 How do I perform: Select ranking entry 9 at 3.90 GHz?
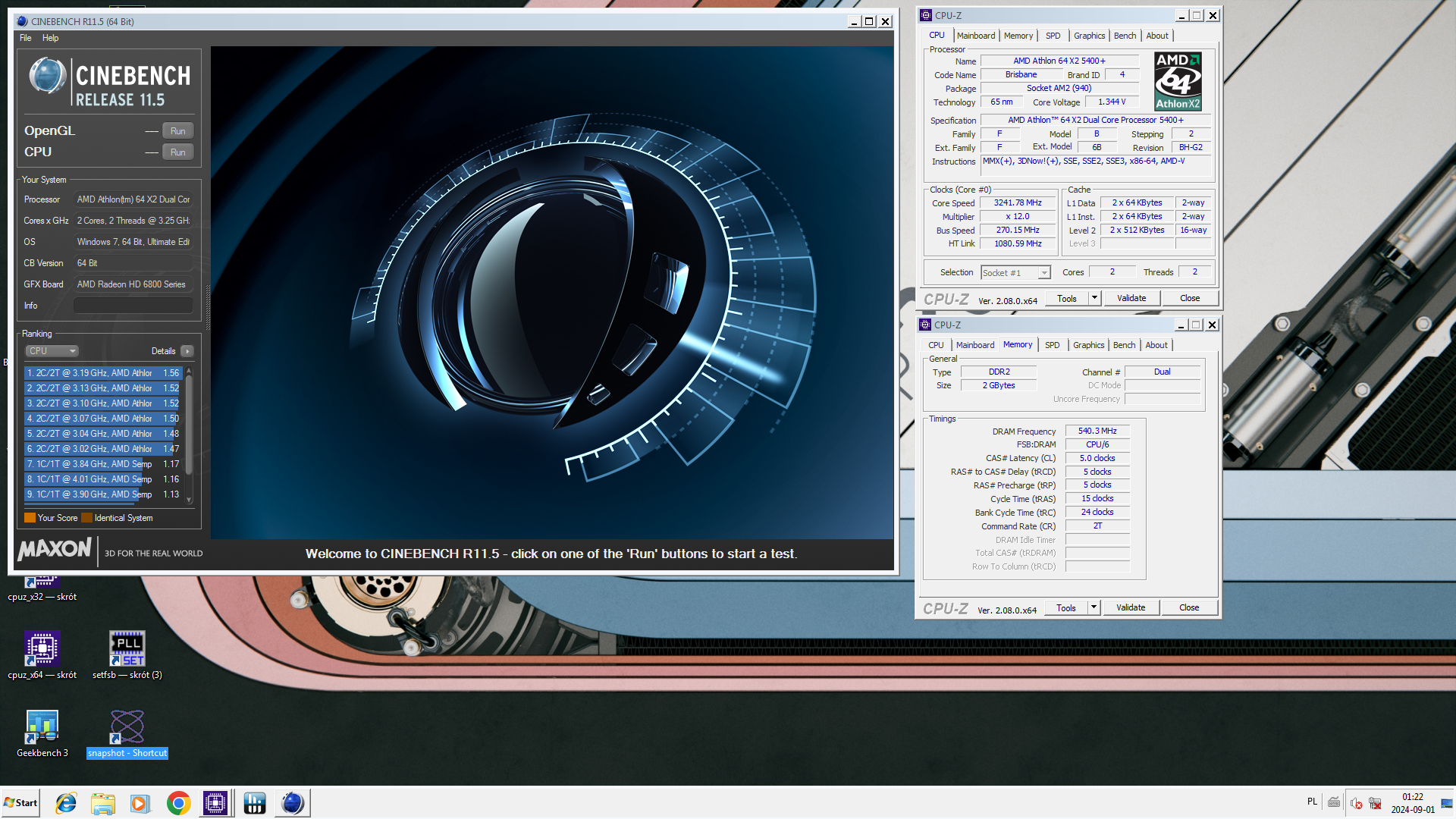(x=103, y=494)
